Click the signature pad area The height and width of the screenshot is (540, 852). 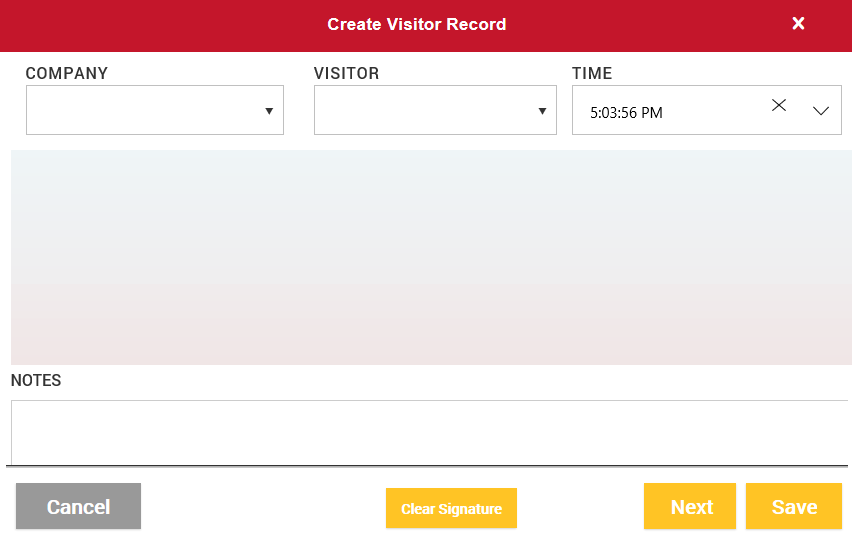coord(430,257)
